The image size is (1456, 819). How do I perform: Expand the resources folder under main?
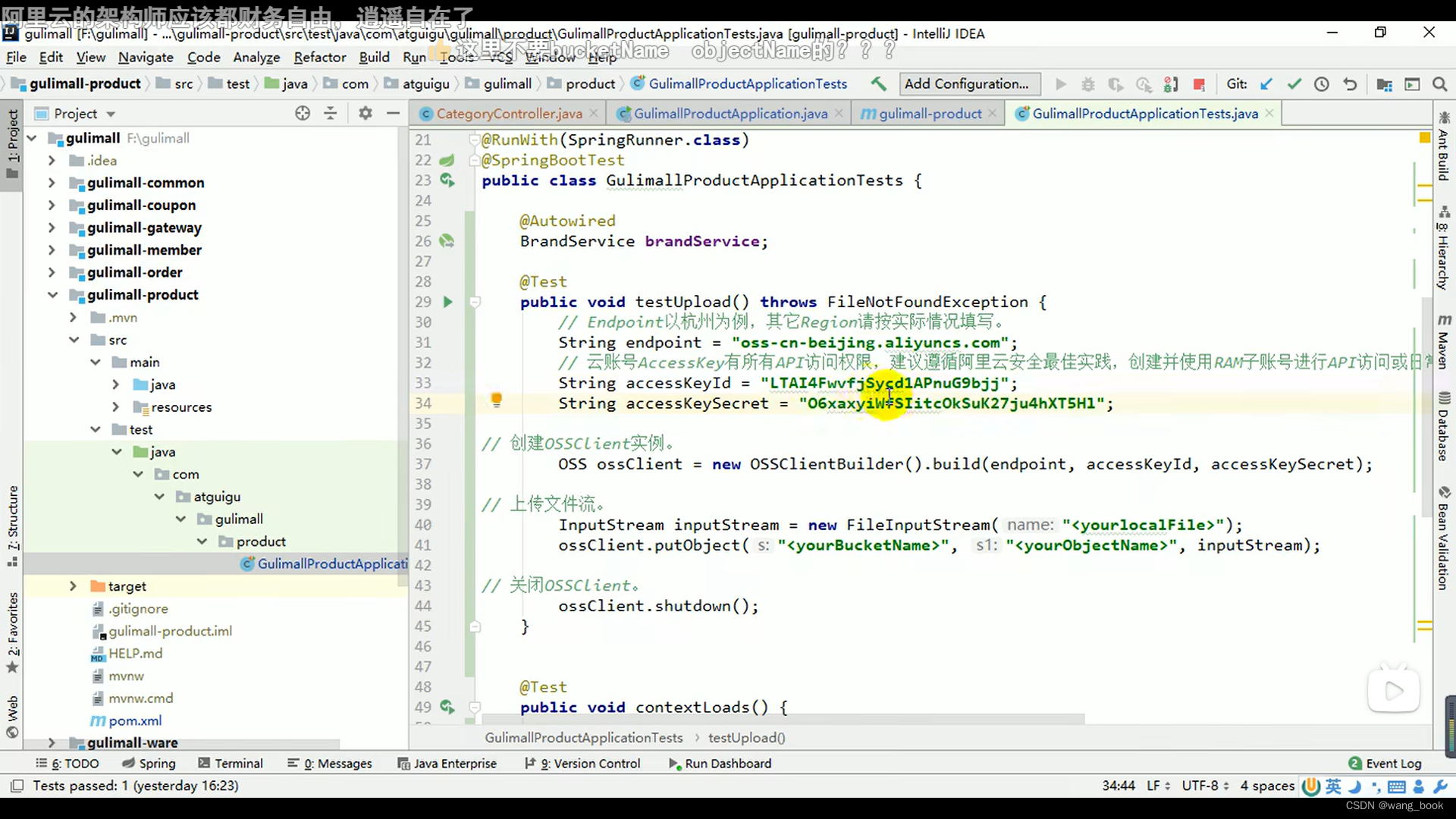(115, 407)
